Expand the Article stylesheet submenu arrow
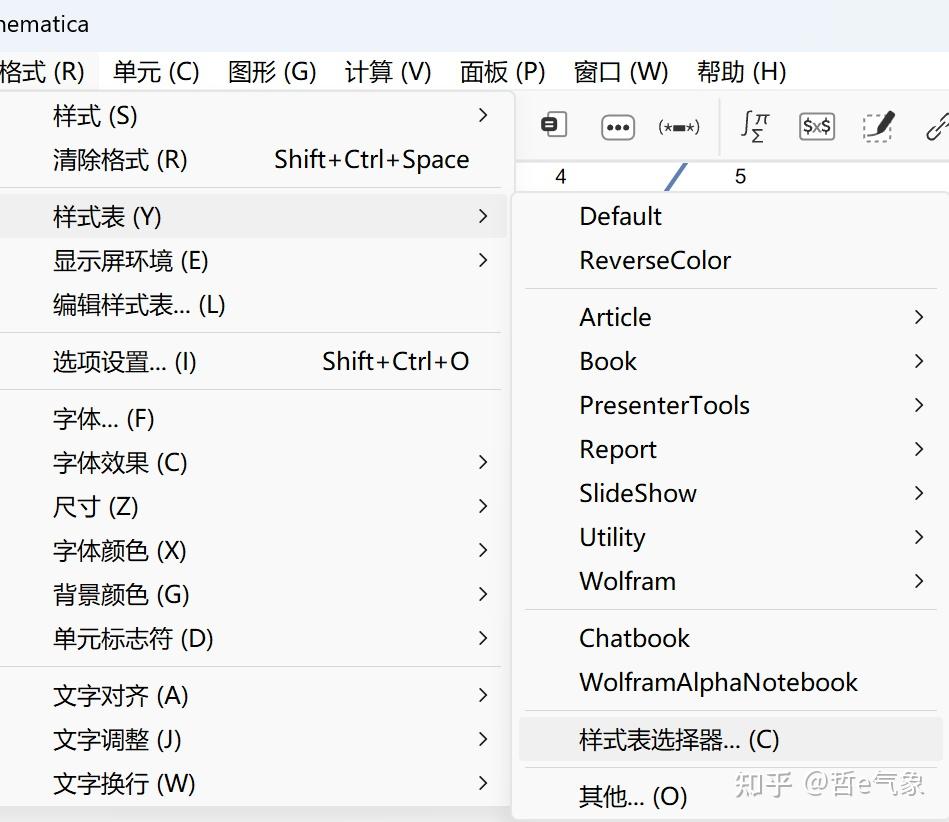949x822 pixels. pos(919,317)
